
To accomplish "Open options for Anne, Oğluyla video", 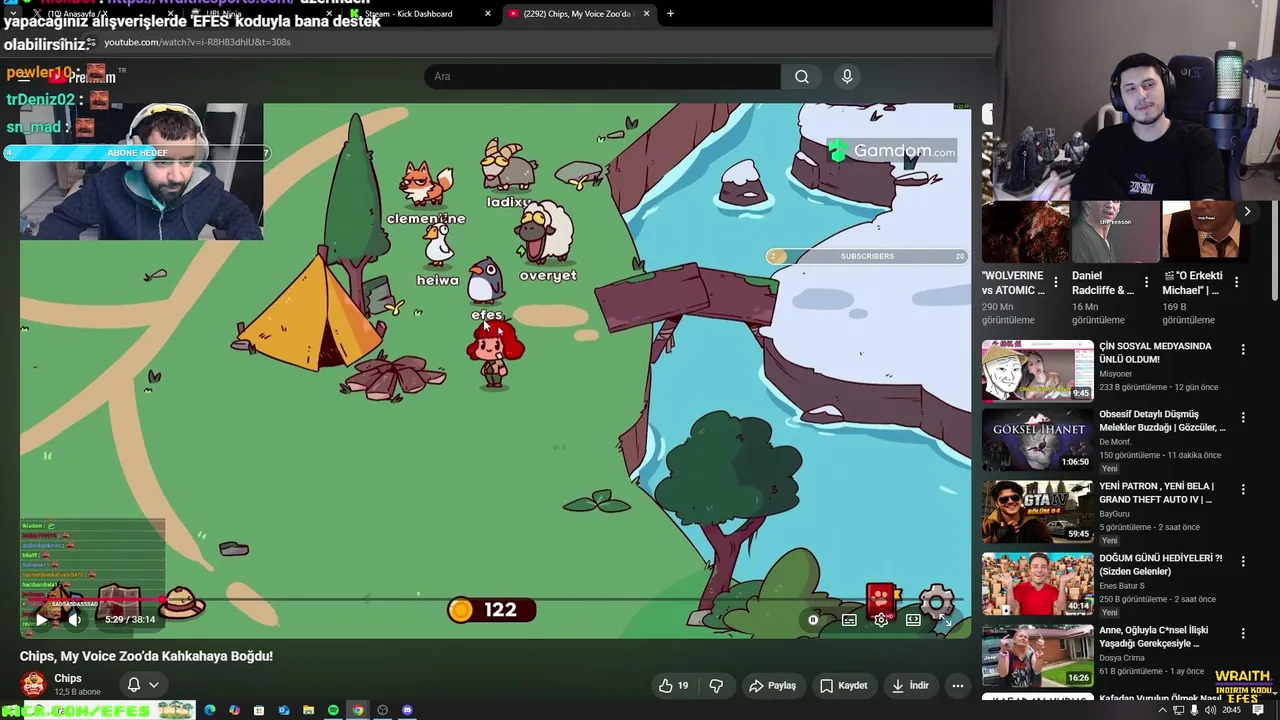I will click(1243, 634).
